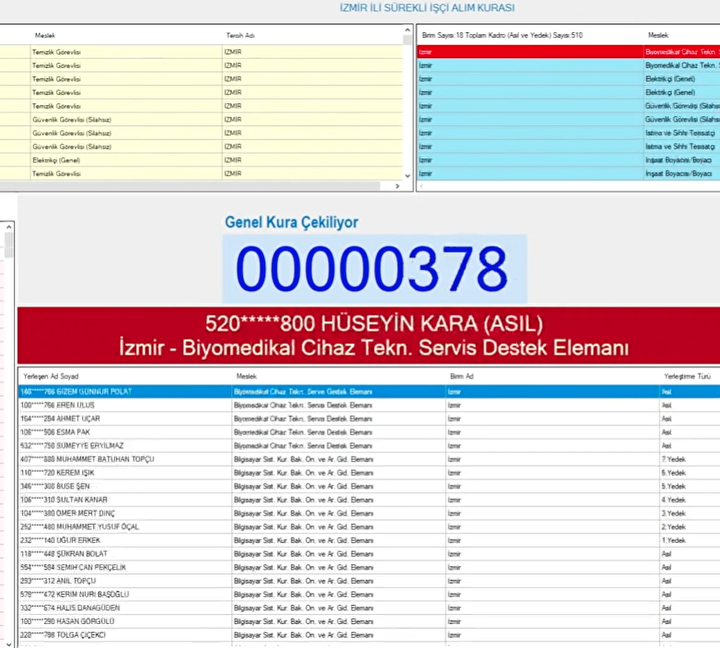720x648 pixels.
Task: Select the 'SULTAN KANAR' row
Action: point(369,500)
